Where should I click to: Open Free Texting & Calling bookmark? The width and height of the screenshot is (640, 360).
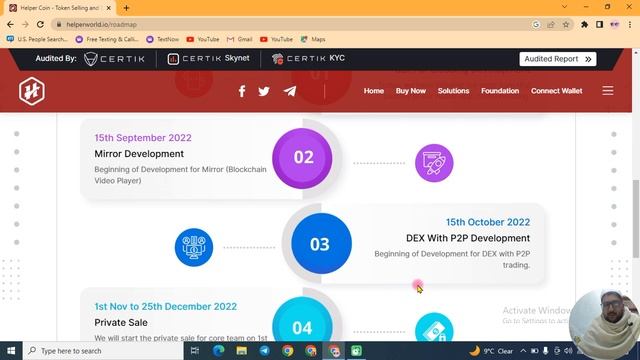[x=107, y=39]
